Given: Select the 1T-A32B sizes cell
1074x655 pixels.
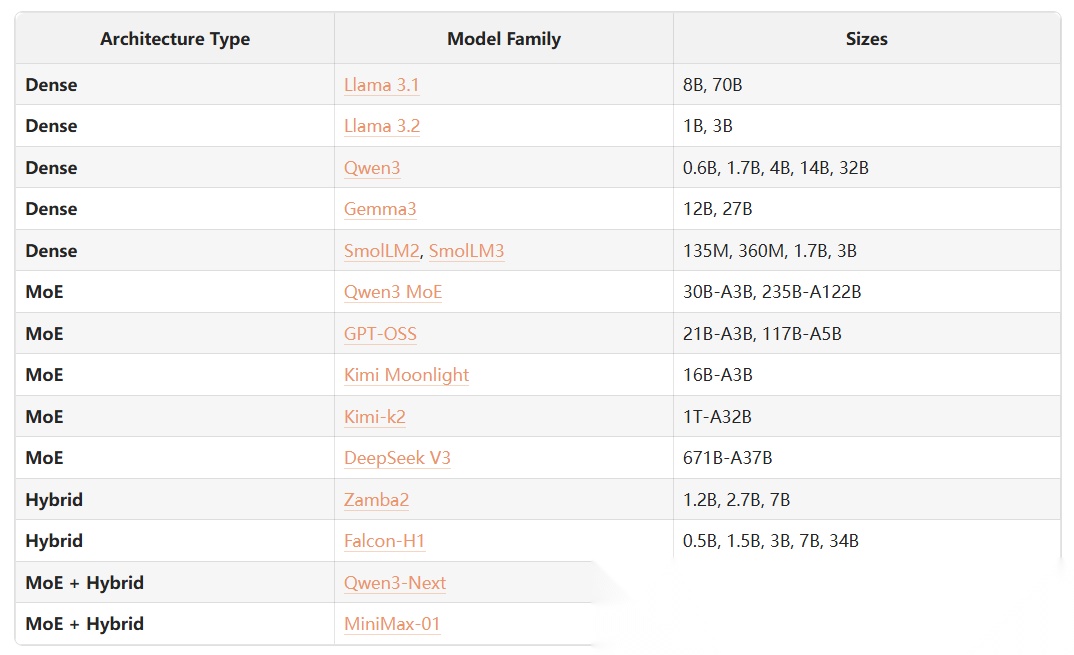Looking at the screenshot, I should [717, 417].
